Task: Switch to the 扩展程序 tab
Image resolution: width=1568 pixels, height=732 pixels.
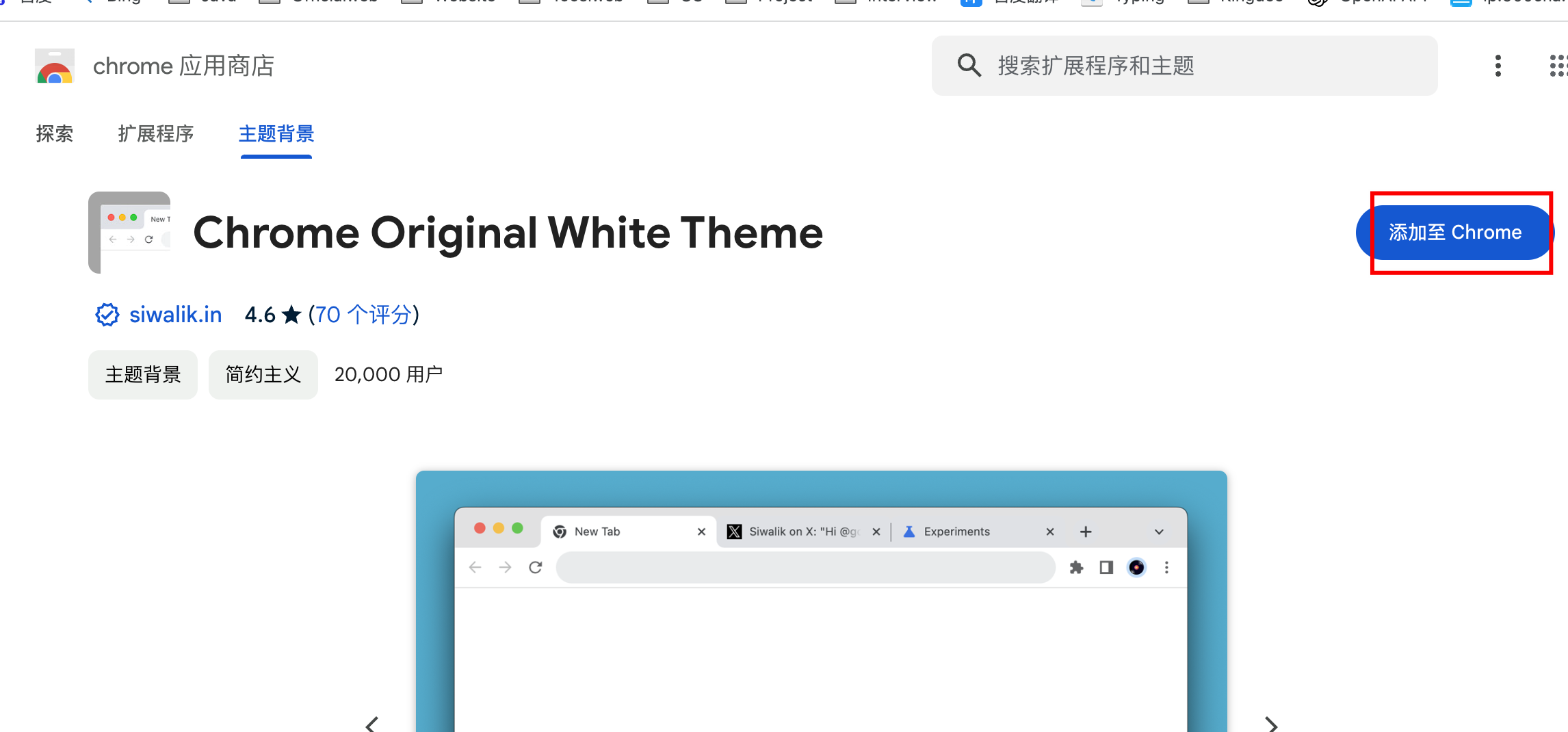Action: tap(155, 133)
